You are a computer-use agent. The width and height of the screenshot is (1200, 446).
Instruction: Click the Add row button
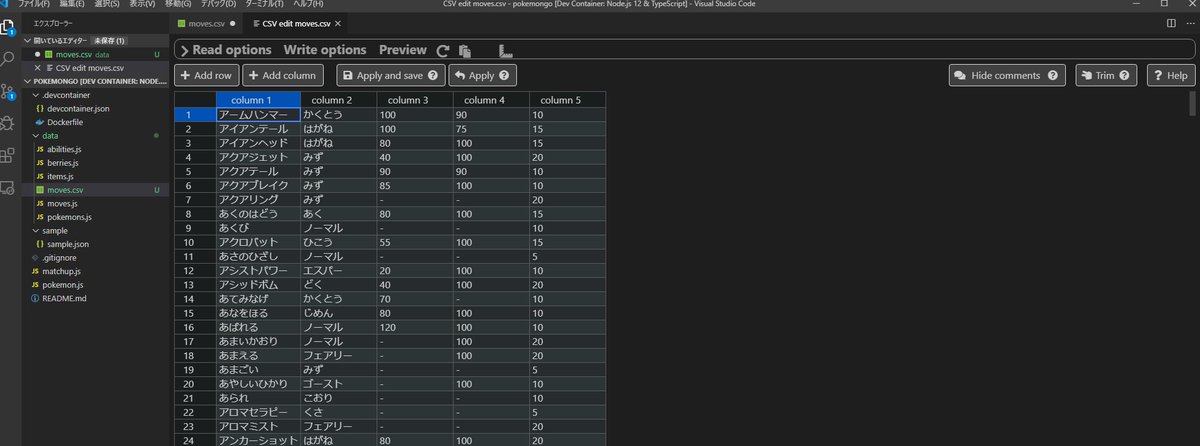[206, 75]
